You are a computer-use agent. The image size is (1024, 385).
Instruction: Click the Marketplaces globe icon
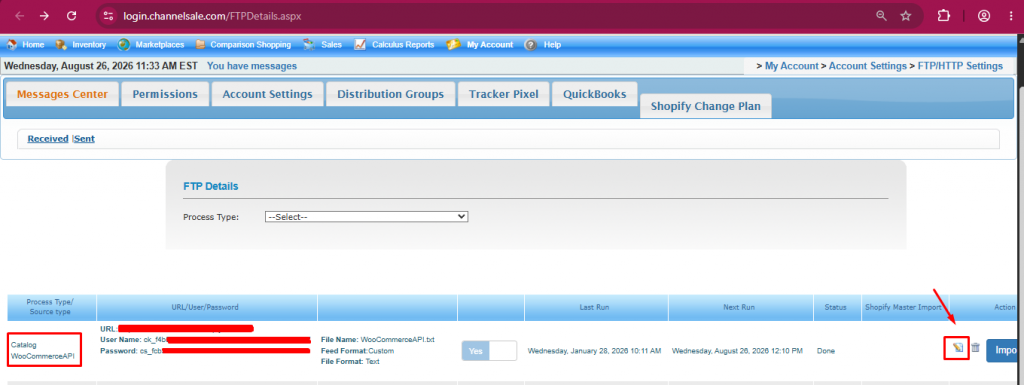[124, 45]
